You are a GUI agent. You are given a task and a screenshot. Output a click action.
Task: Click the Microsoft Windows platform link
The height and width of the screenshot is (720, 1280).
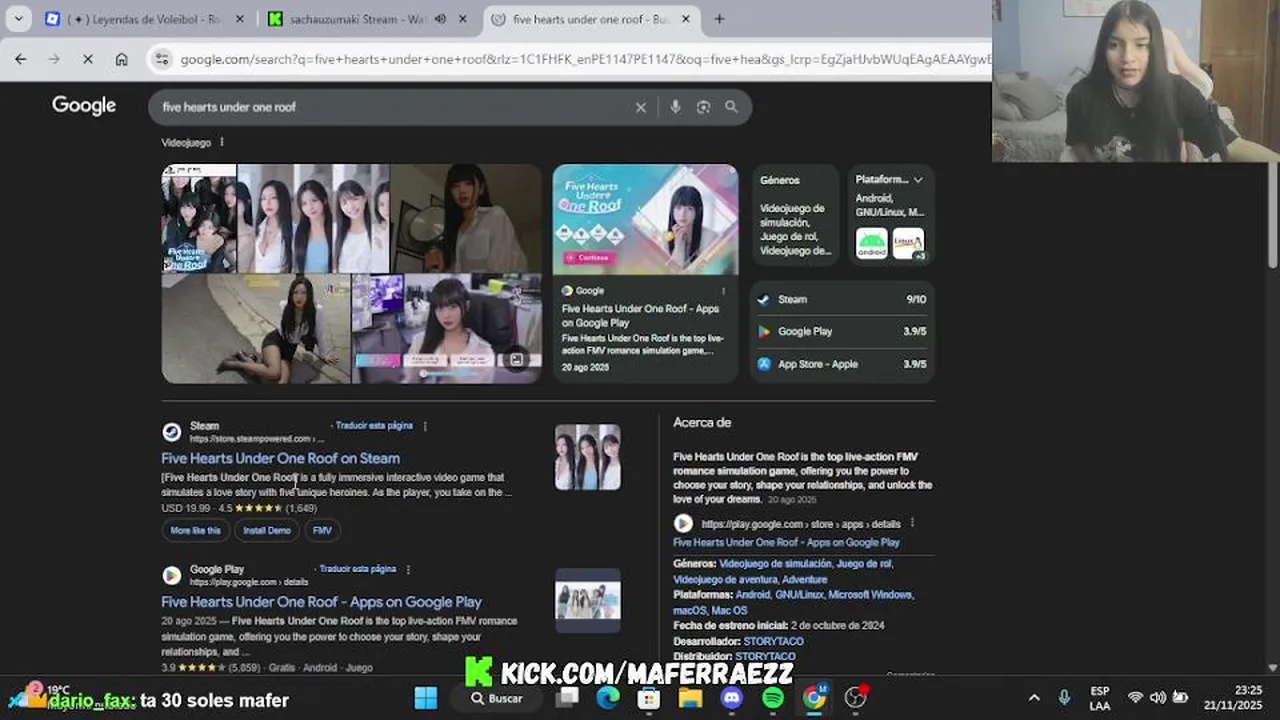(871, 595)
